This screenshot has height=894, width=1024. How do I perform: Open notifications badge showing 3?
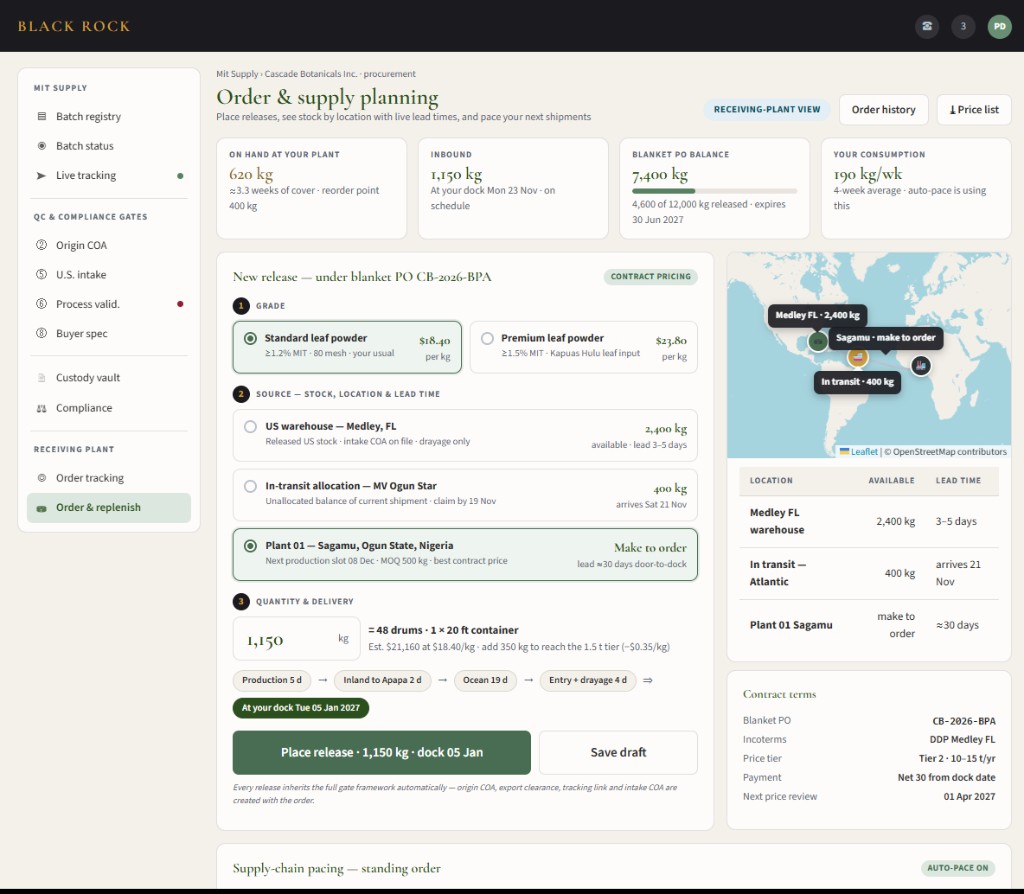click(963, 27)
